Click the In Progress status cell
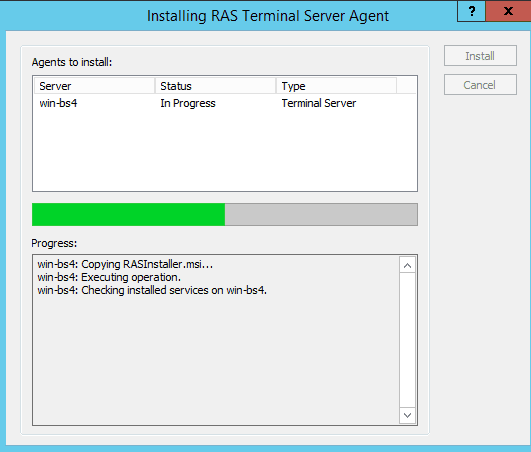The image size is (531, 452). coord(188,103)
